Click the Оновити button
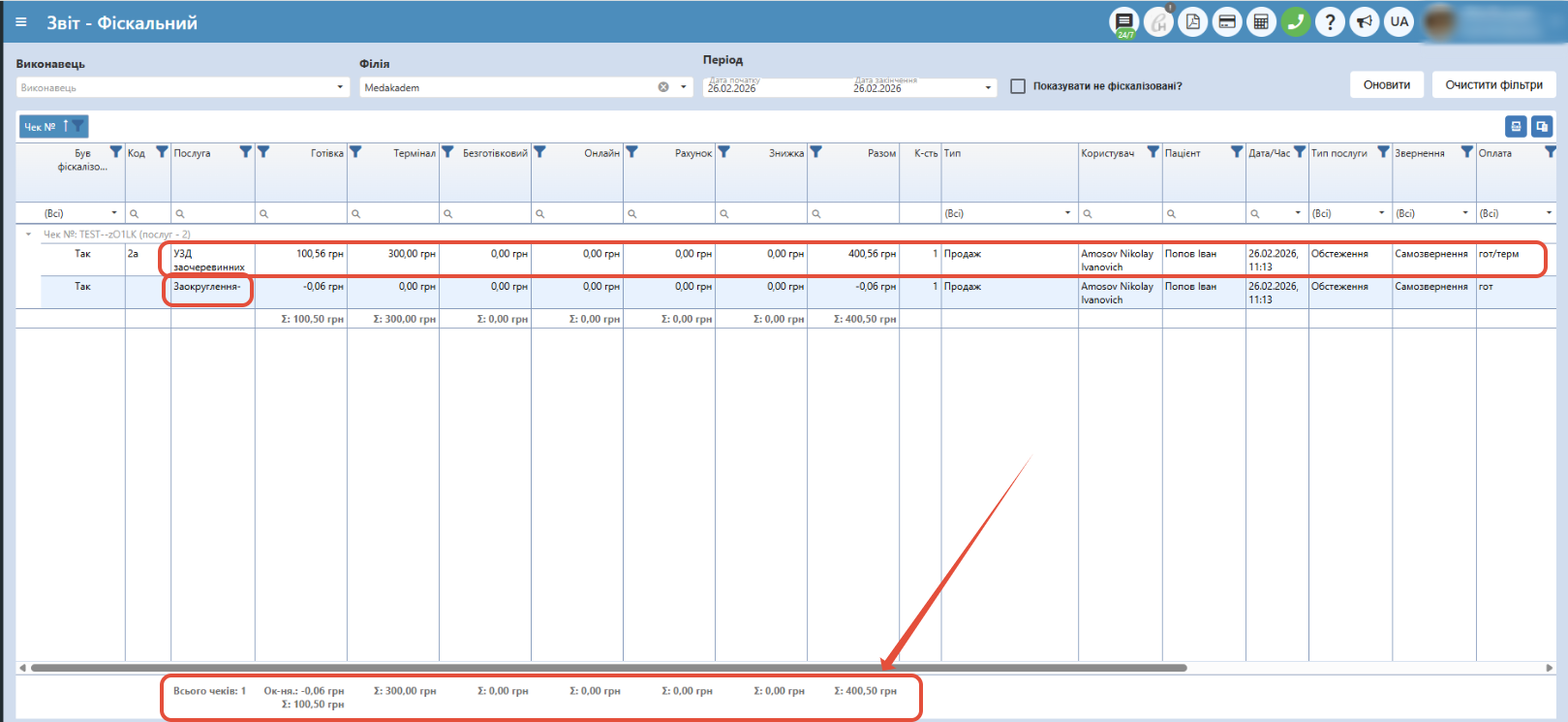Viewport: 1568px width, 722px height. tap(1387, 85)
